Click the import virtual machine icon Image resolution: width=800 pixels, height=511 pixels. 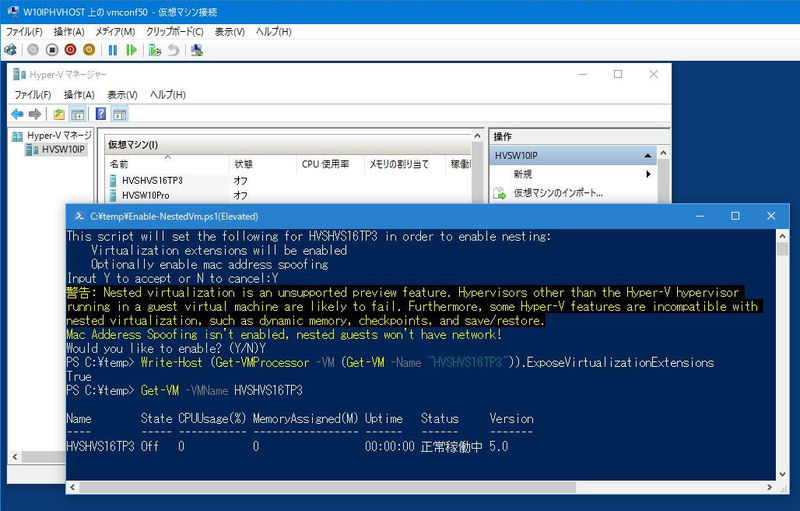pos(499,193)
